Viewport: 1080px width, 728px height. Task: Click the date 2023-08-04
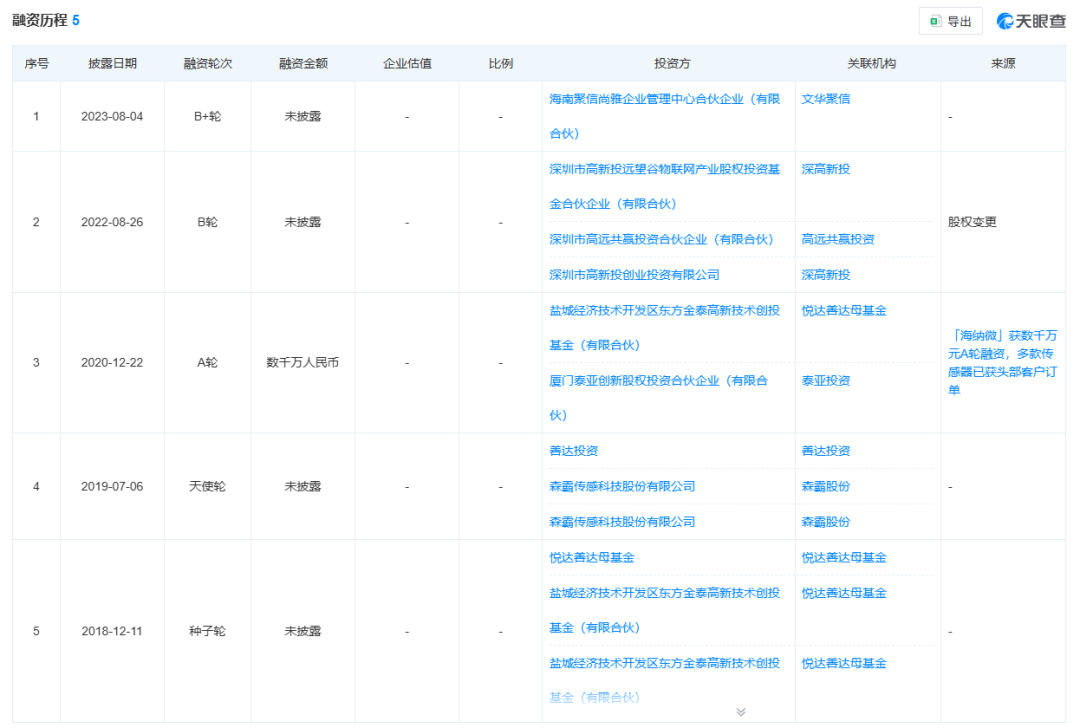point(112,116)
